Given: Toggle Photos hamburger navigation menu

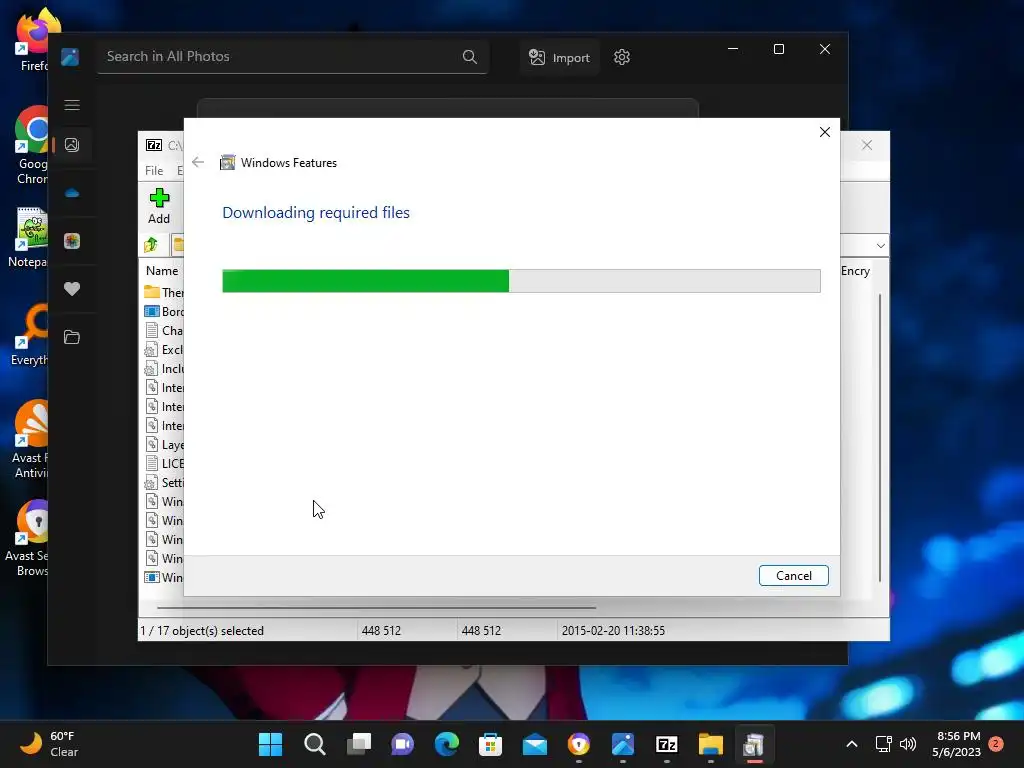Looking at the screenshot, I should [x=72, y=105].
